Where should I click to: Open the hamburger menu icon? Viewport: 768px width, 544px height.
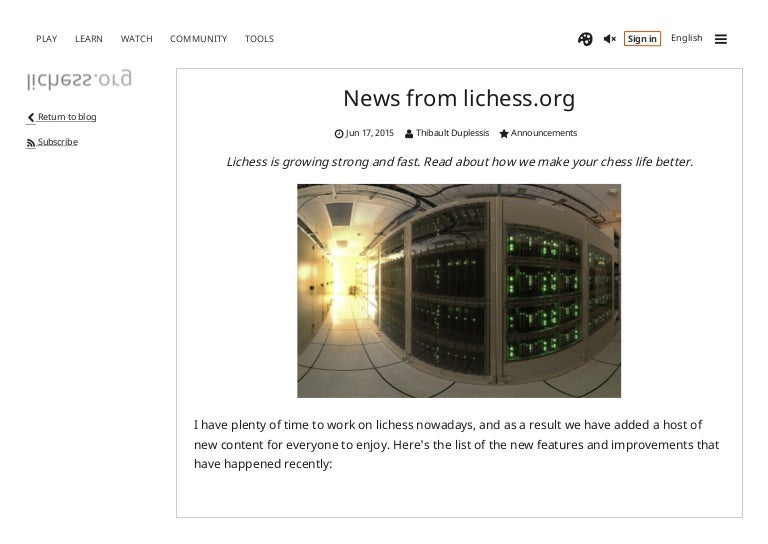tap(721, 39)
